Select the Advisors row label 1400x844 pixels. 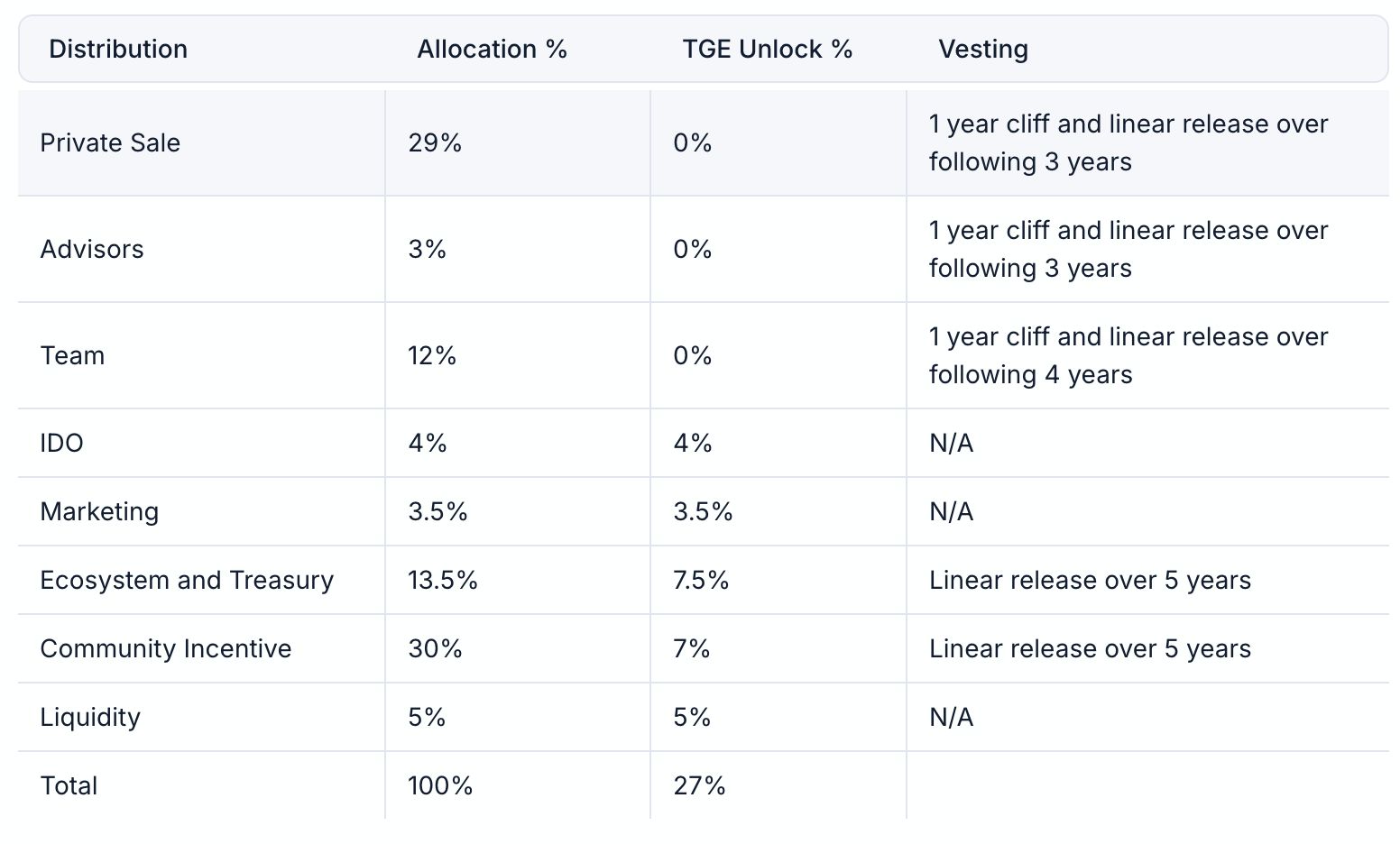tap(92, 250)
